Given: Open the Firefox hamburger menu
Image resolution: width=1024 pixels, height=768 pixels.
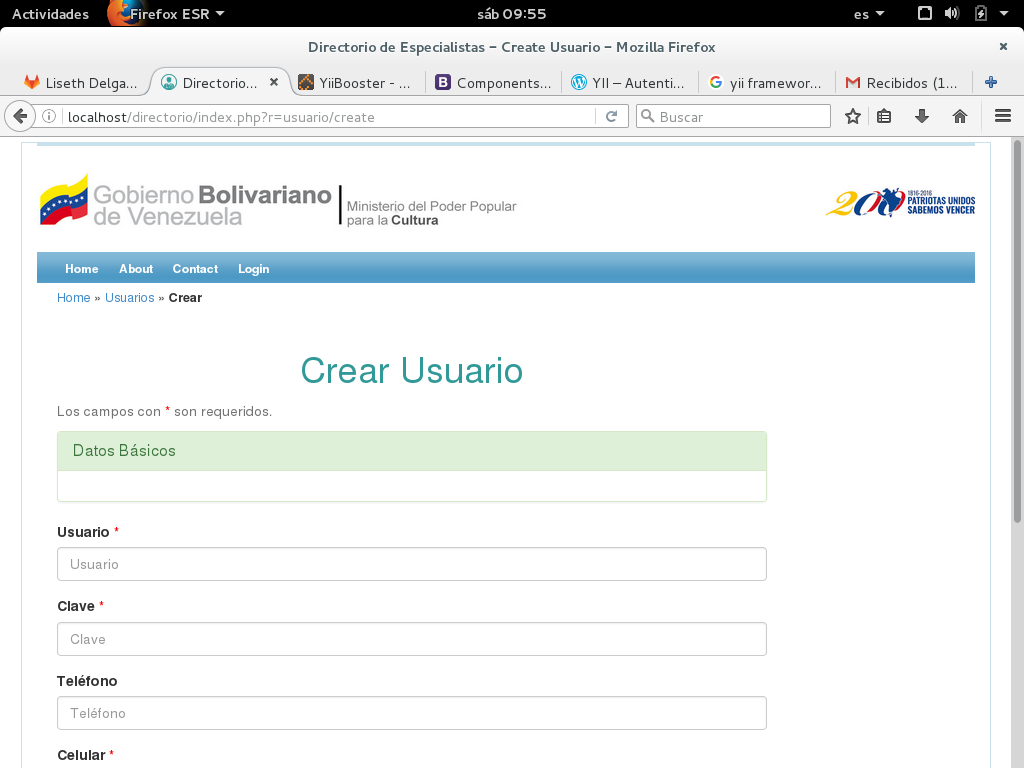Looking at the screenshot, I should 1003,117.
